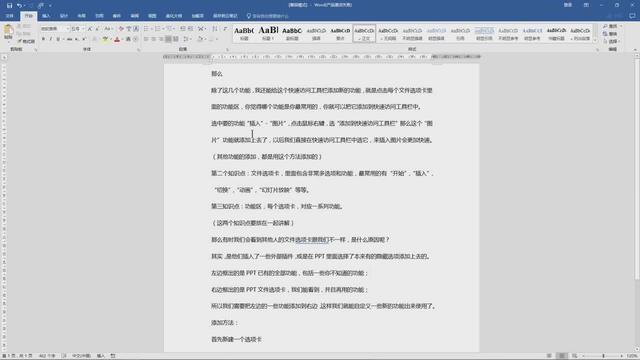Screen dimensions: 640x360
Task: Click the Replace (替换) button
Action: pos(611,34)
